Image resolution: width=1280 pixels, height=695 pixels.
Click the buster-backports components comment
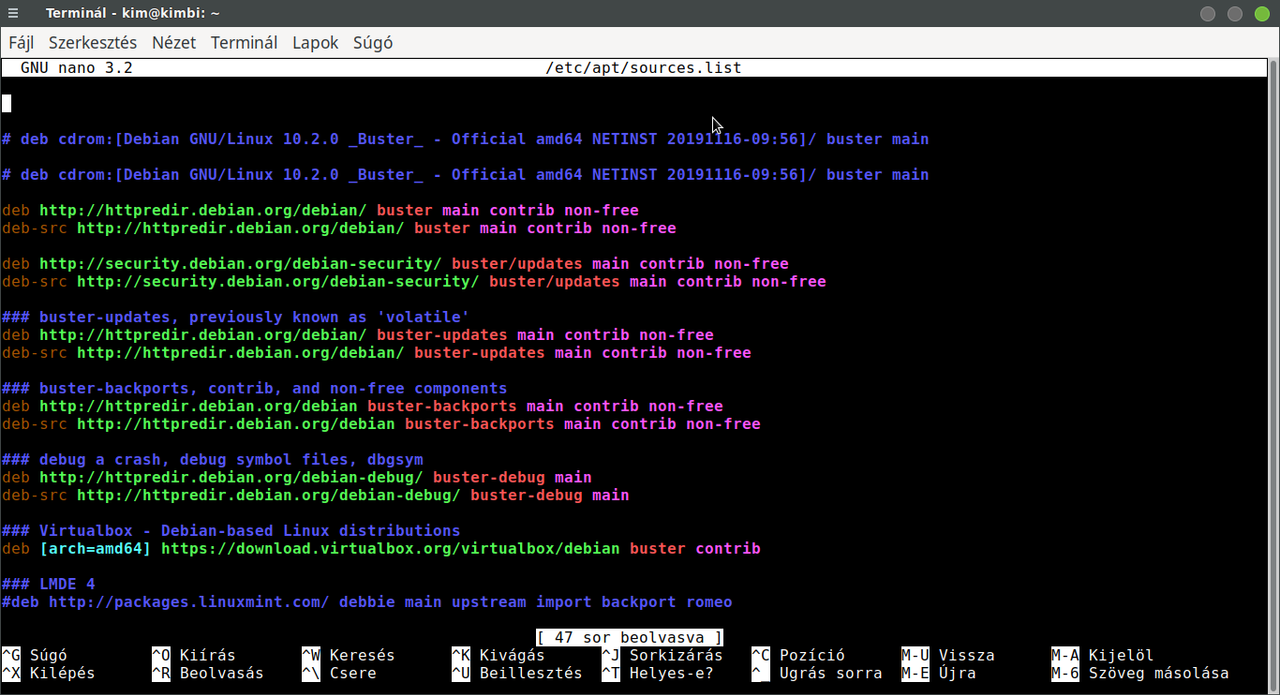(x=255, y=388)
